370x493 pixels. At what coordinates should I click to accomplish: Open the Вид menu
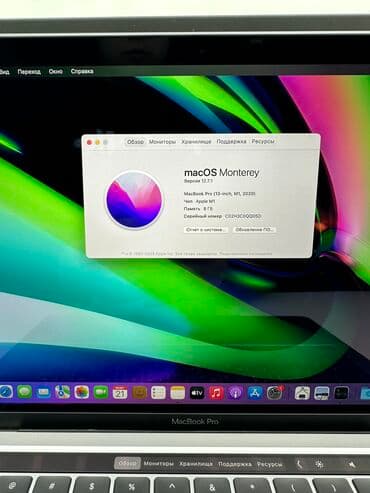pos(4,71)
